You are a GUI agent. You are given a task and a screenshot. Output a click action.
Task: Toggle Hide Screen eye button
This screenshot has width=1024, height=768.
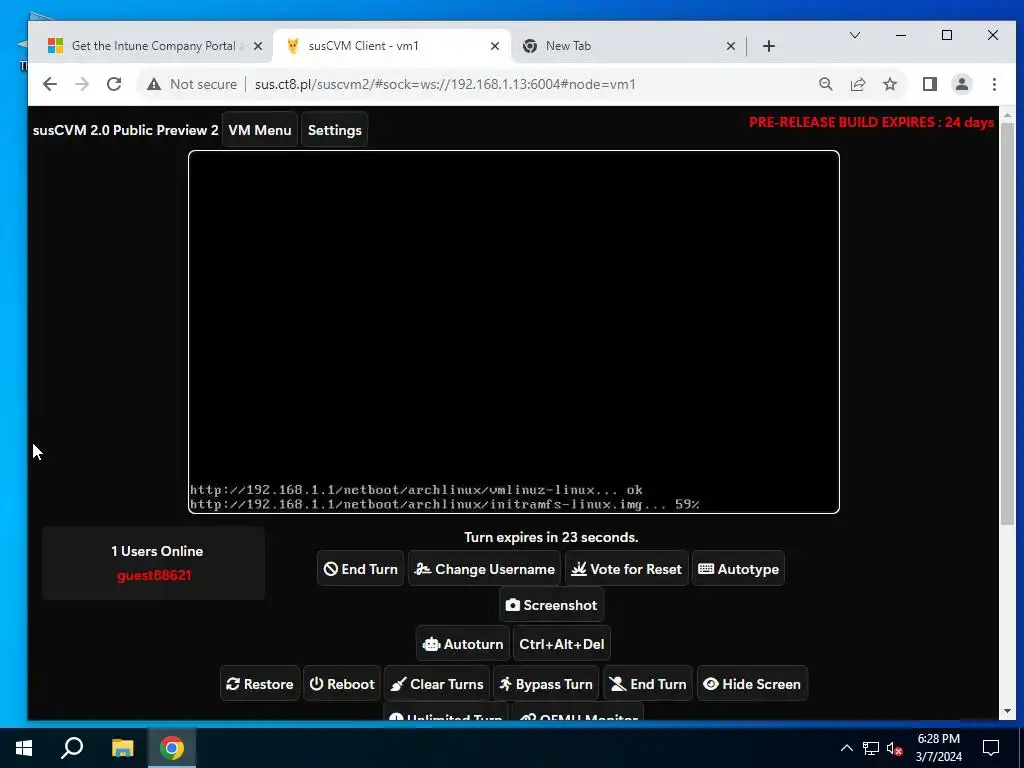point(752,684)
